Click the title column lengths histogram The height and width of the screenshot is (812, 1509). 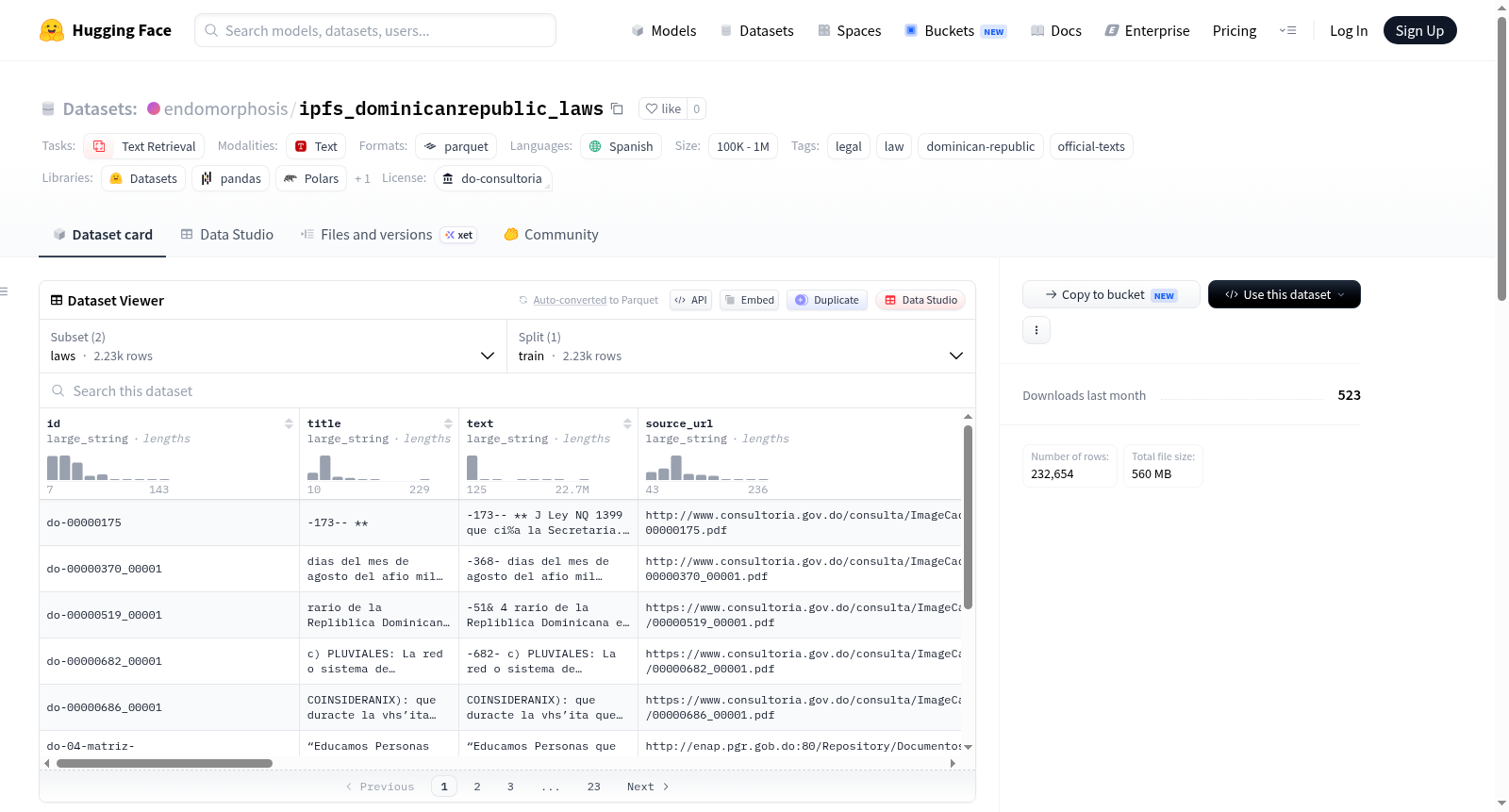click(368, 468)
